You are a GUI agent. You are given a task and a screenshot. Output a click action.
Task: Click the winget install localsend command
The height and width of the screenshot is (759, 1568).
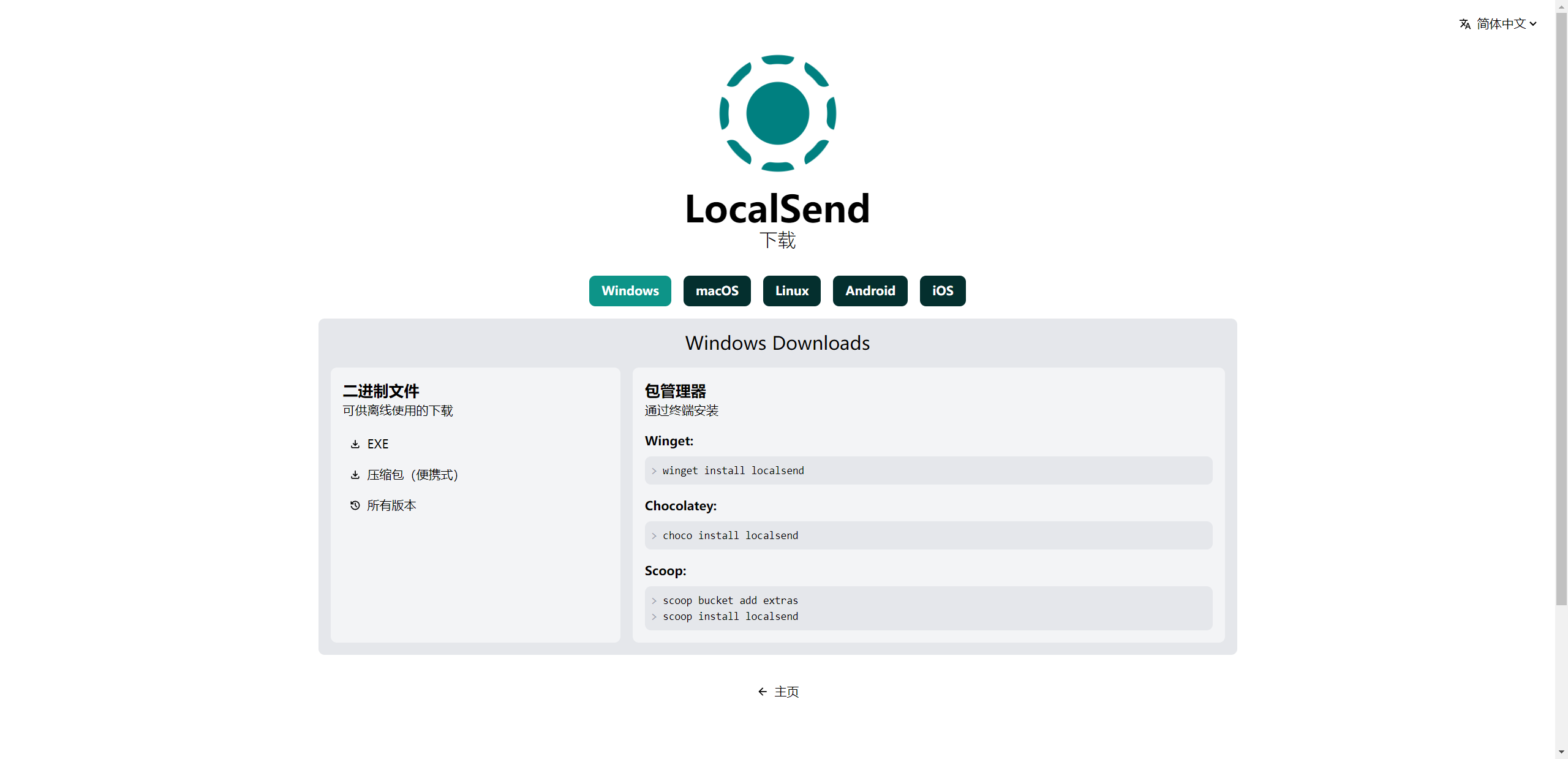tap(733, 470)
